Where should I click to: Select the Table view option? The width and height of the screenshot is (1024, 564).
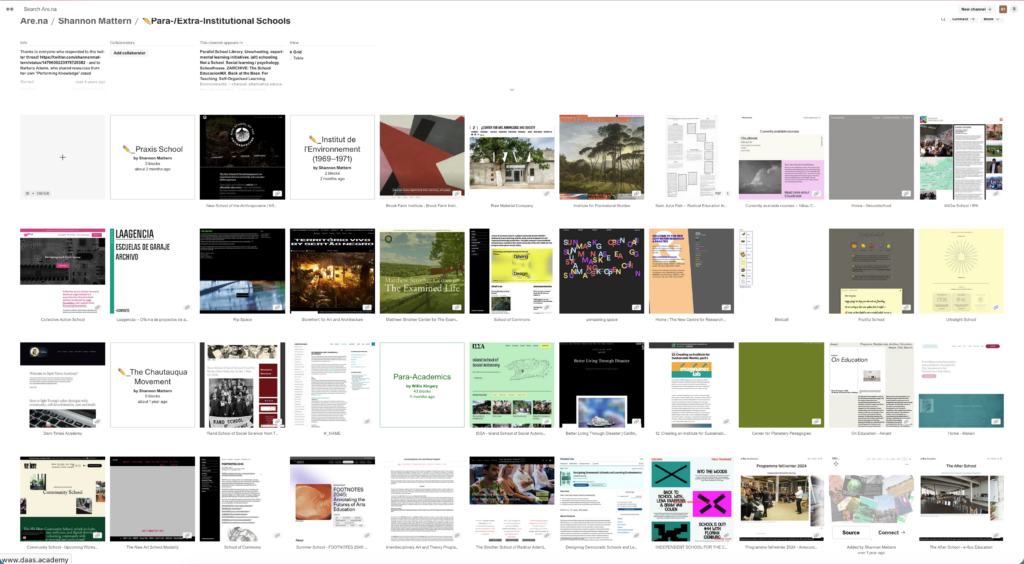click(298, 58)
